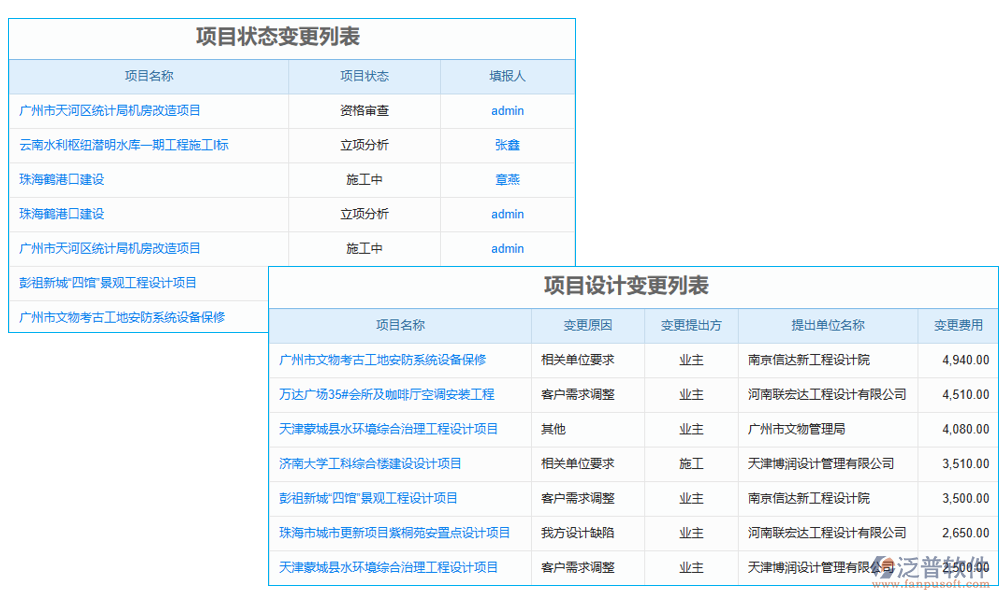This screenshot has height=600, width=1000.
Task: Click admin next to 资格审查 status
Action: click(x=507, y=110)
